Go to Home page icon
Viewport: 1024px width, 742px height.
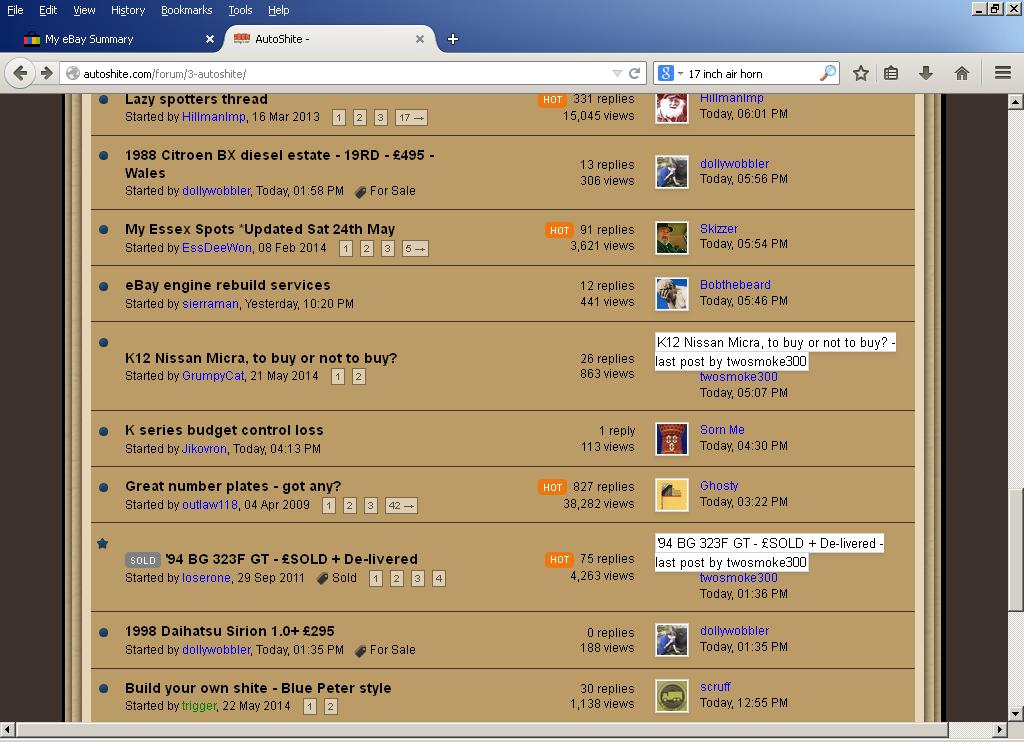961,73
